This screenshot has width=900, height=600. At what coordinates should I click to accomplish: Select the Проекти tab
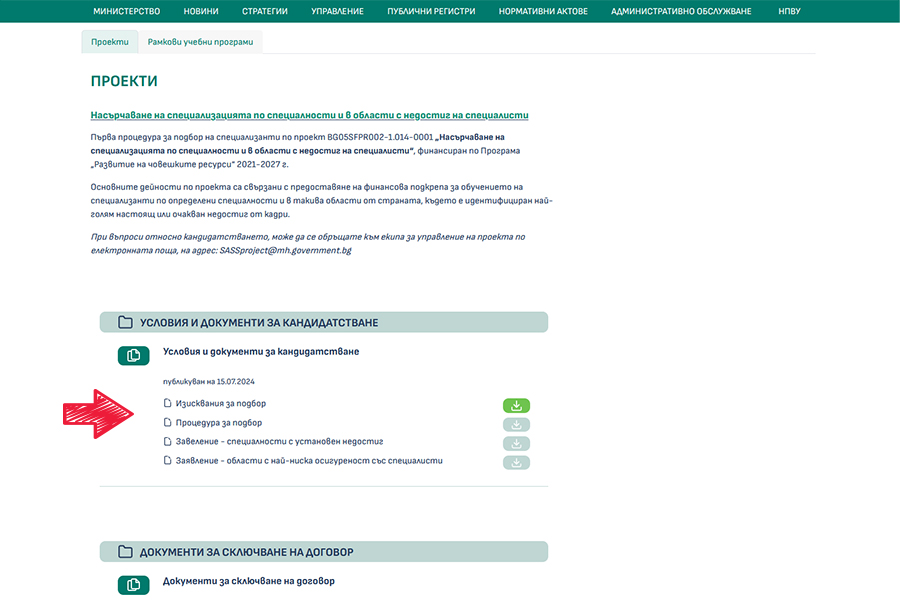(110, 42)
